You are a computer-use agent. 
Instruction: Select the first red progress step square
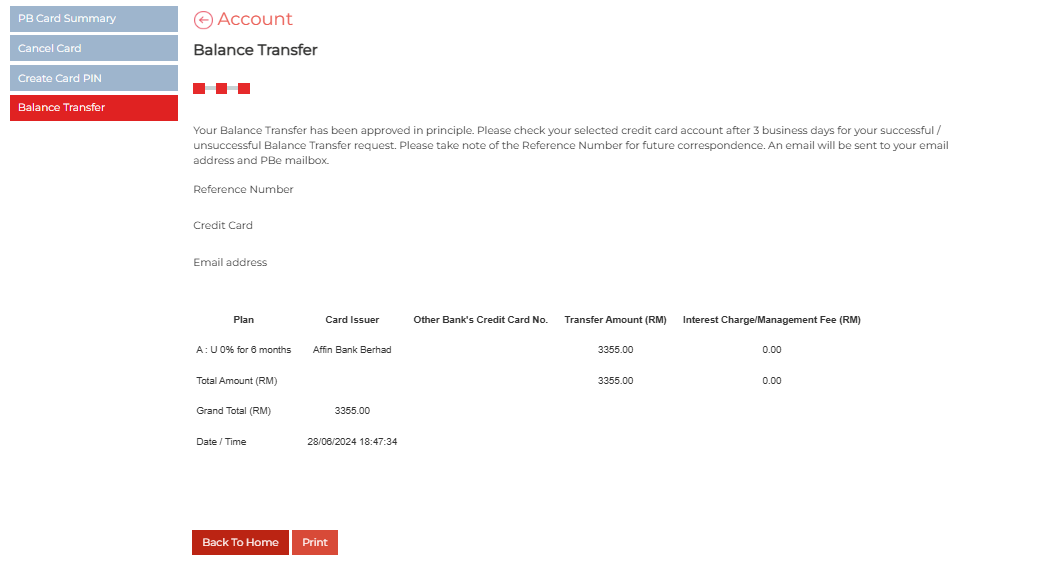199,89
